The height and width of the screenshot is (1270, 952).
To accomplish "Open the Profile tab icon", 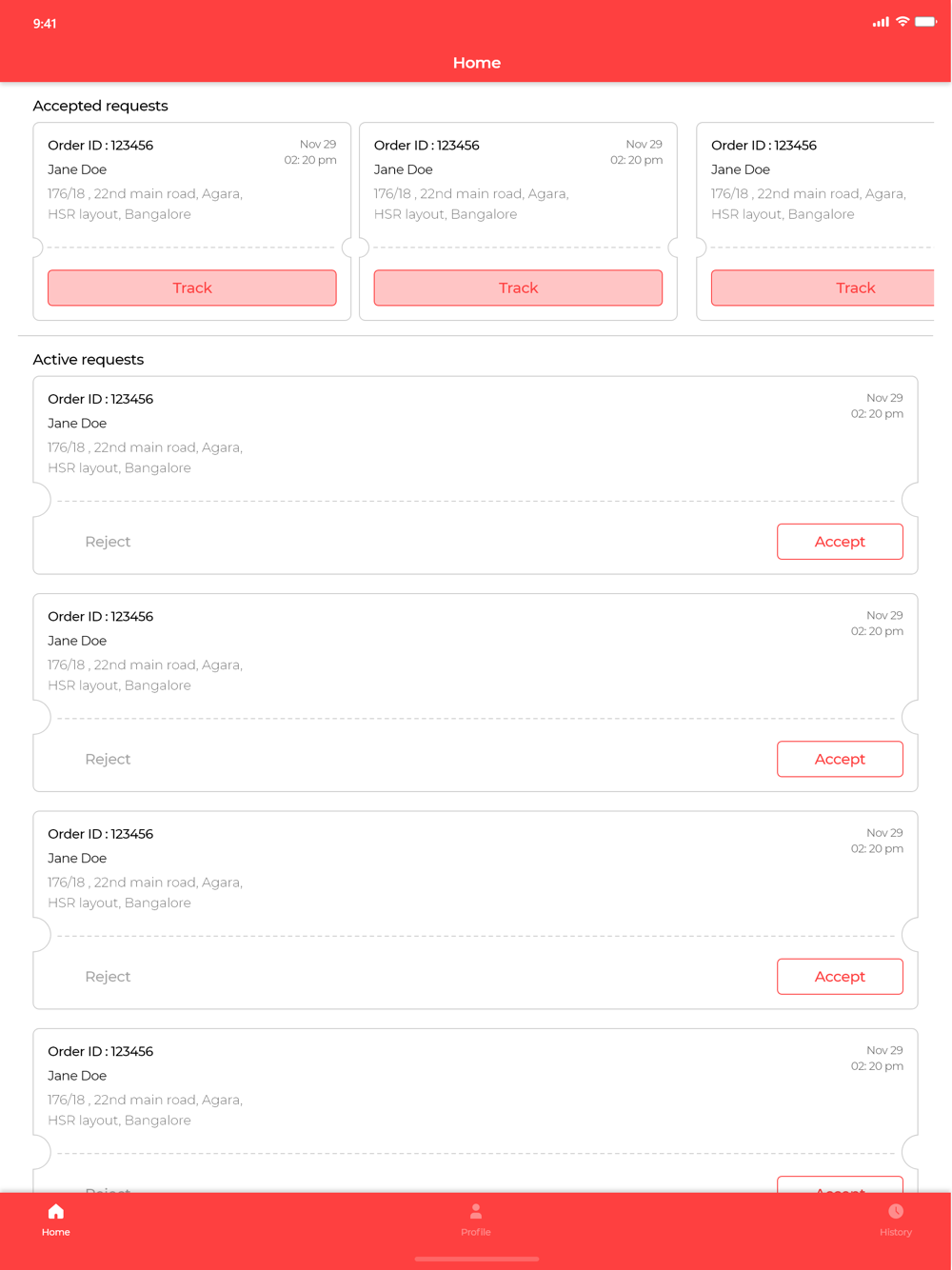I will tap(476, 1211).
